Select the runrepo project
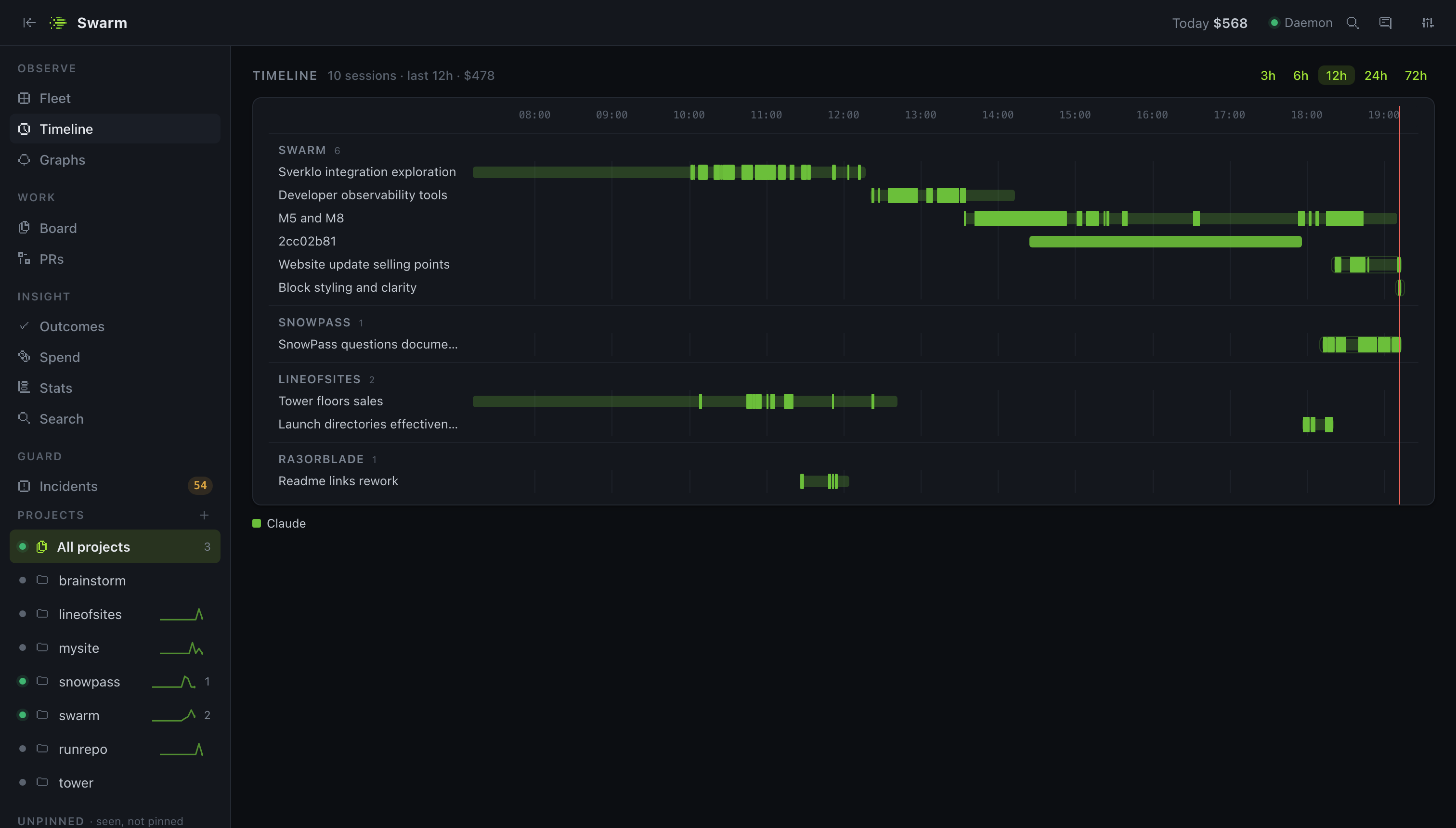This screenshot has width=1456, height=828. coord(115,749)
